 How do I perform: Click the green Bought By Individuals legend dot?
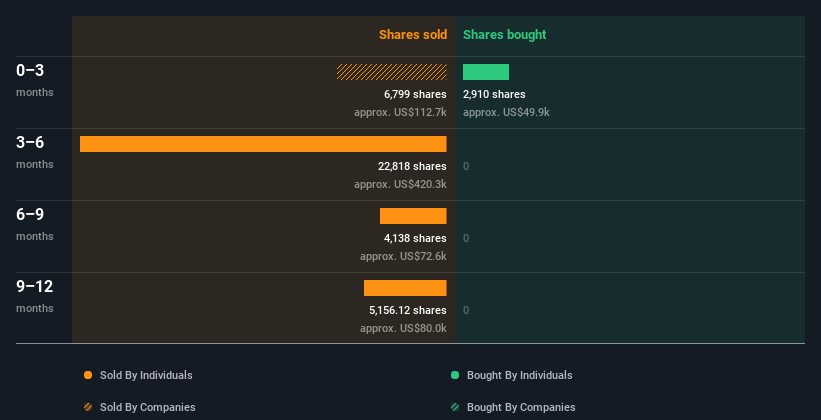click(455, 375)
